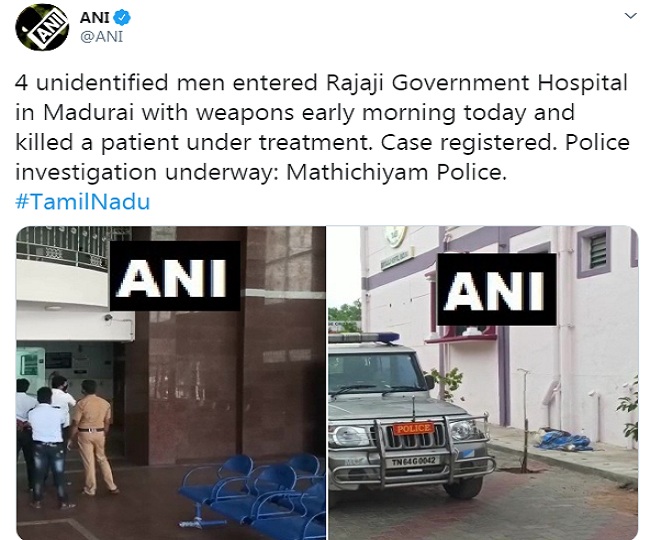The image size is (650, 540).
Task: Click the blue tarp beside the building
Action: coord(563,440)
